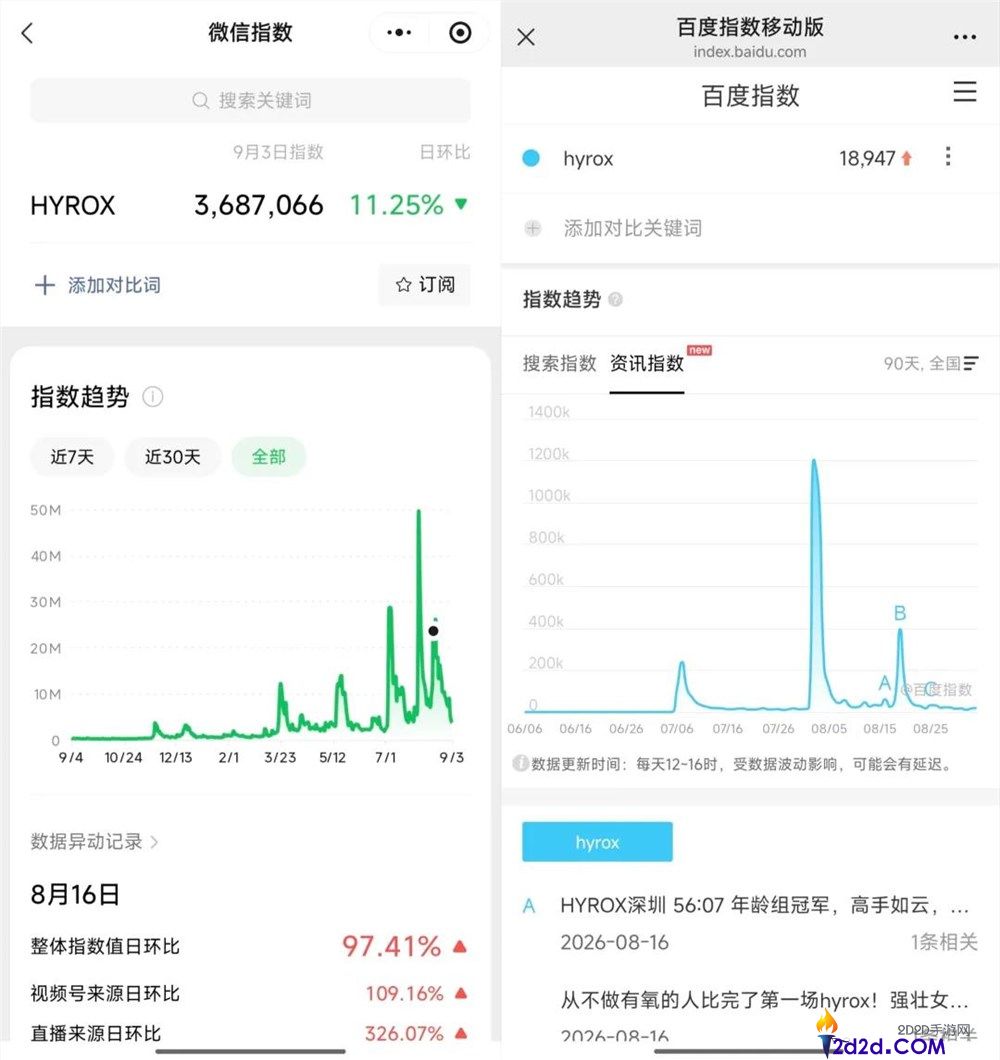Click the 326.07% livestream value

tap(404, 1033)
